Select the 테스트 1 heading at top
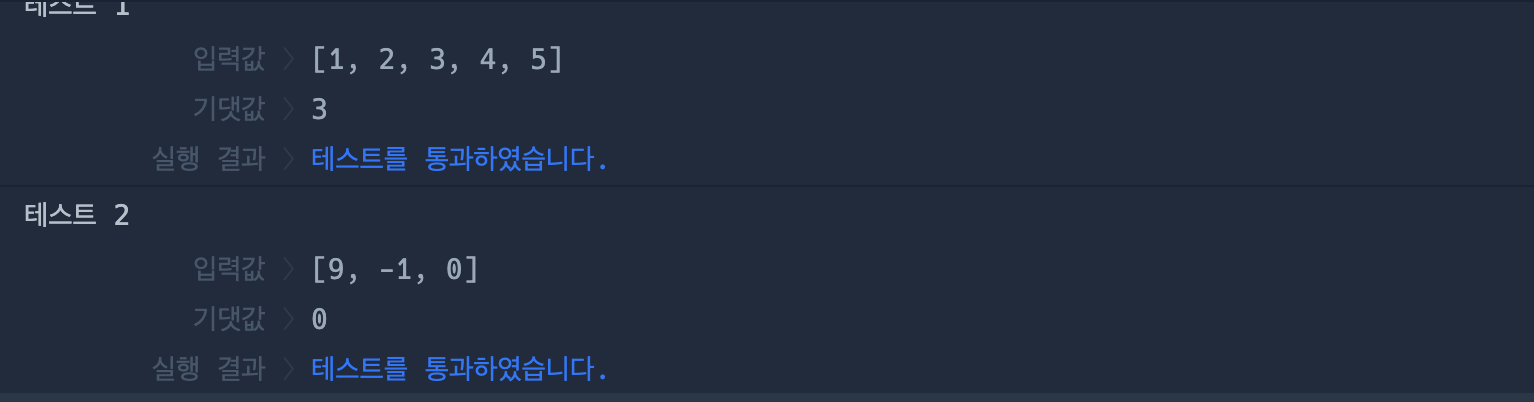 pos(77,7)
